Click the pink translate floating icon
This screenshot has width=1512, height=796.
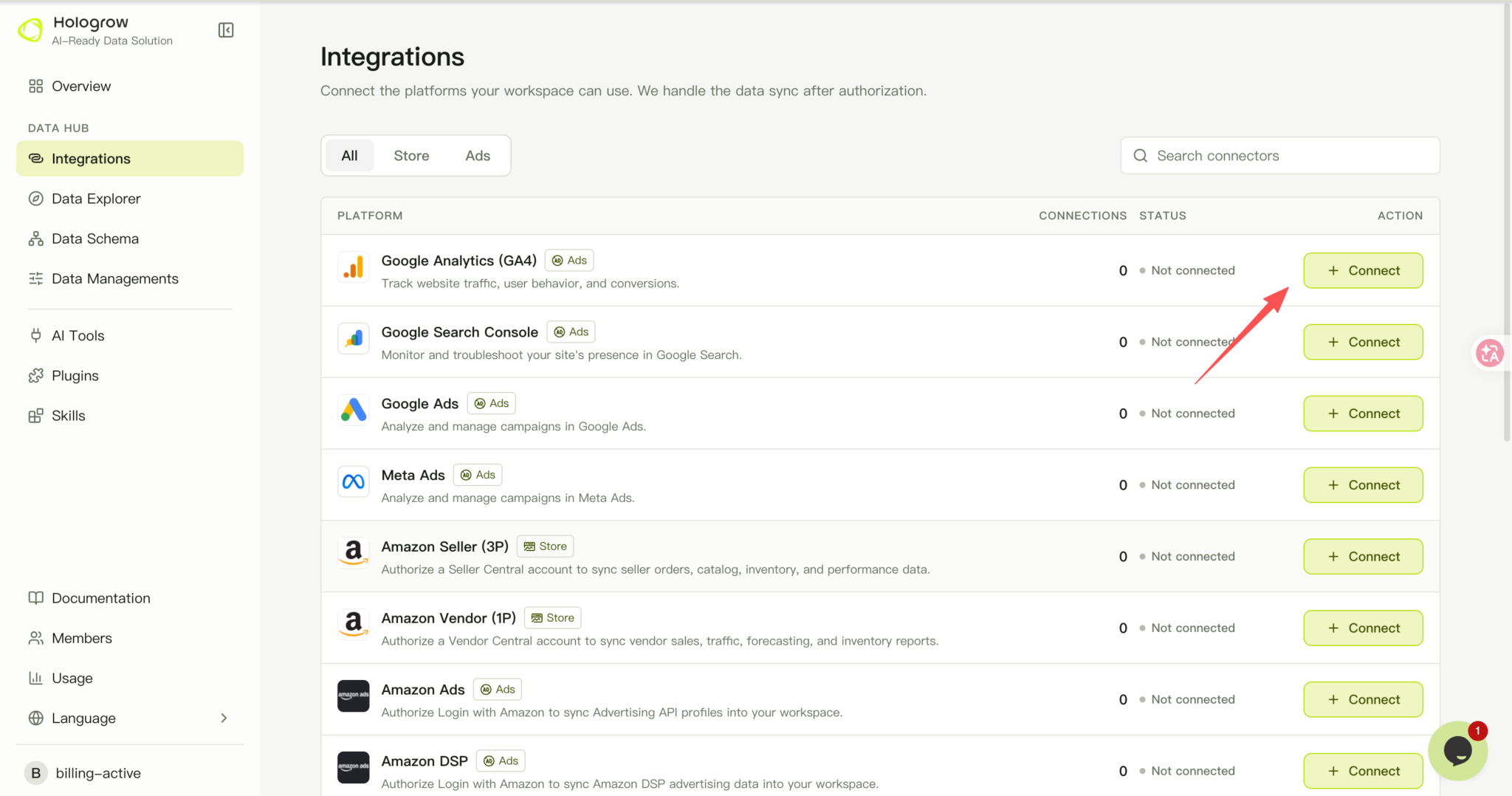pos(1489,353)
